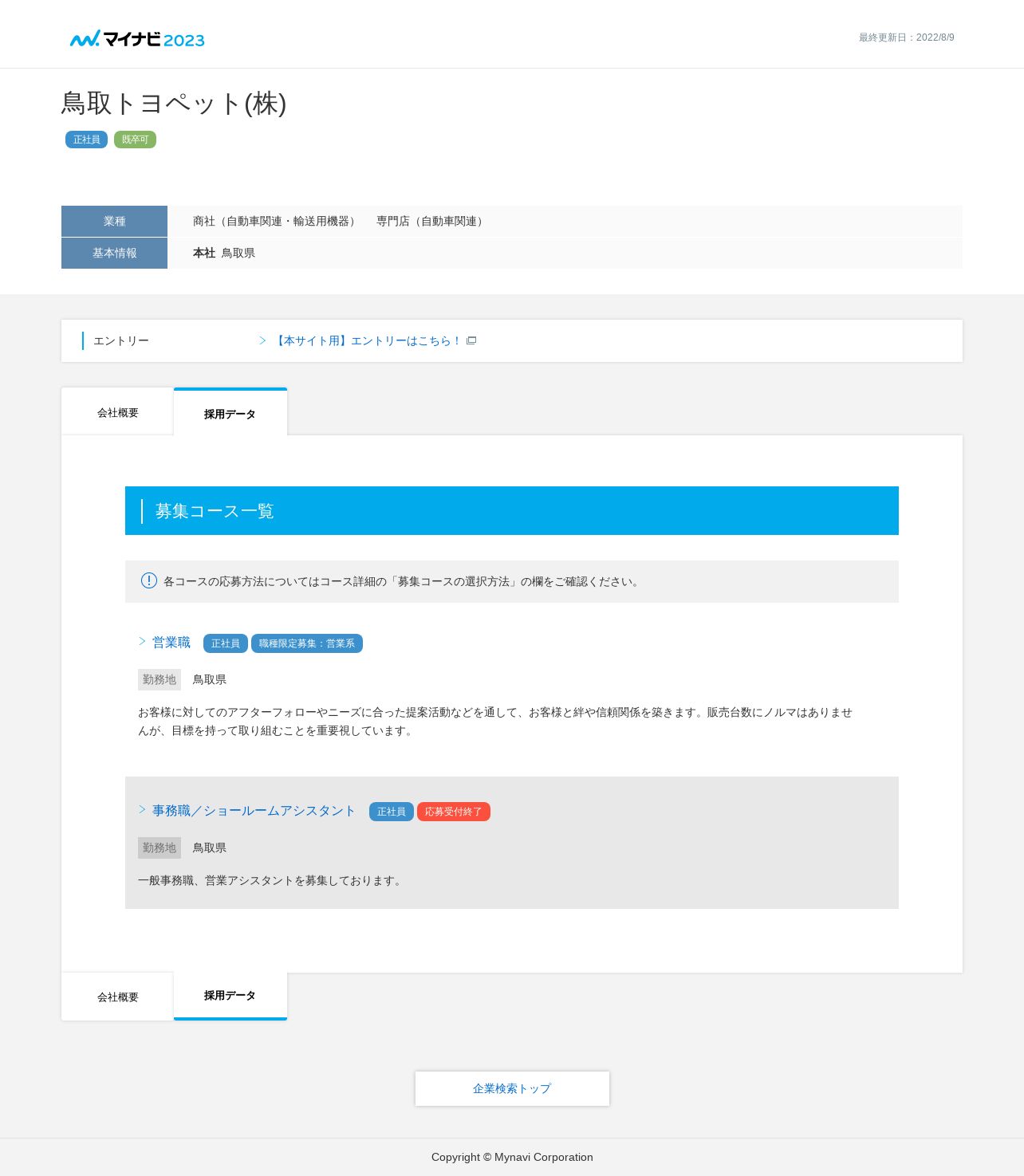
Task: Click the 業種 table header cell
Action: coord(114,221)
